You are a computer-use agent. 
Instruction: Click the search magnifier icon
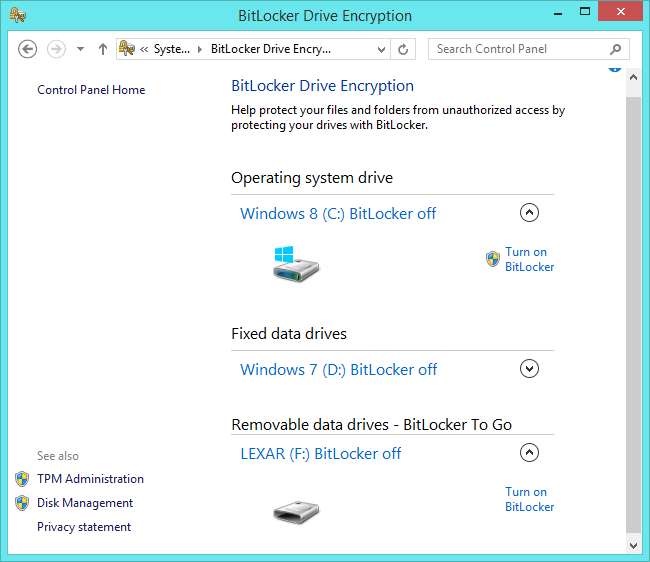coord(616,49)
